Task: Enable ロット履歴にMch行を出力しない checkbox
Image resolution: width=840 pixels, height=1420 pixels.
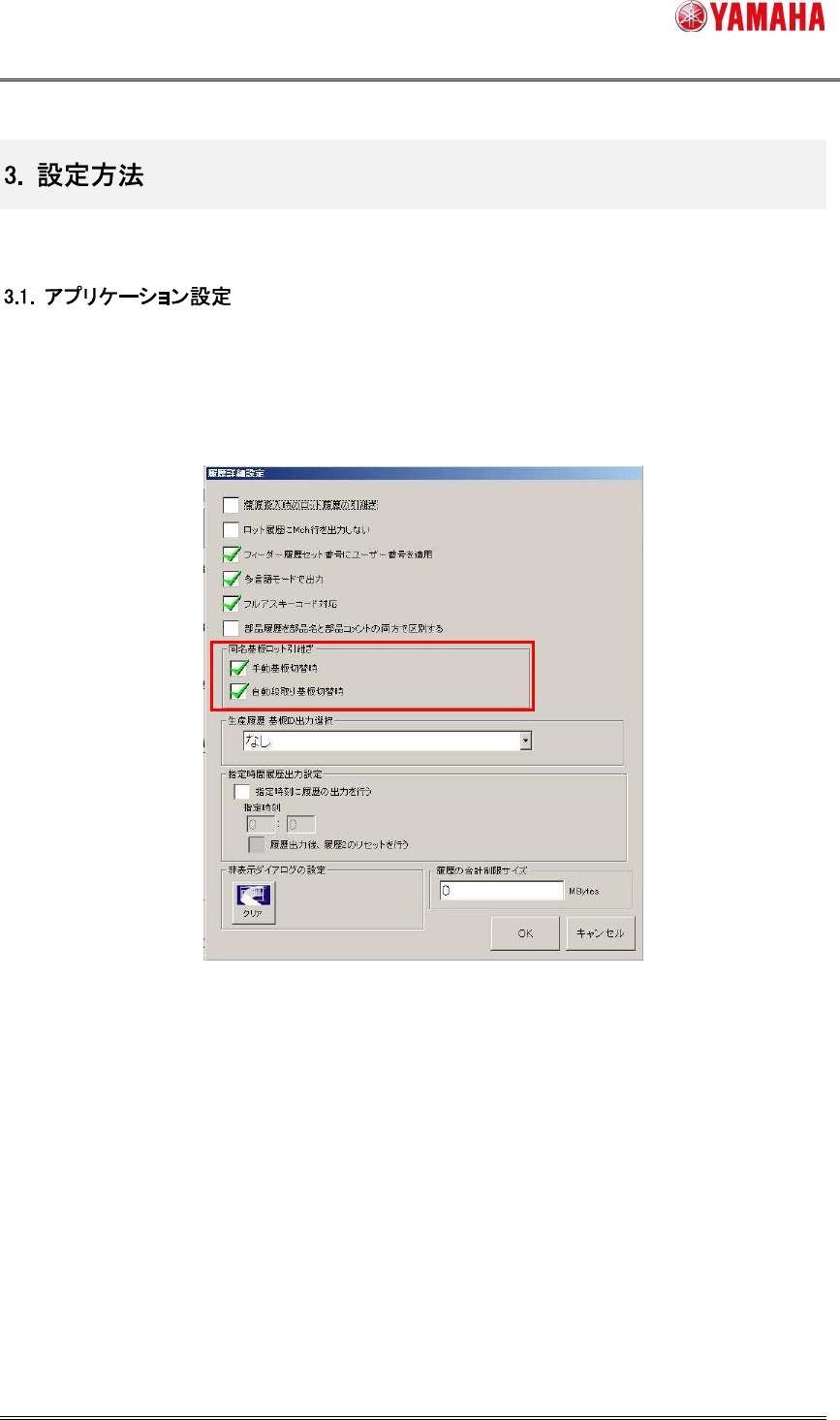Action: (231, 530)
